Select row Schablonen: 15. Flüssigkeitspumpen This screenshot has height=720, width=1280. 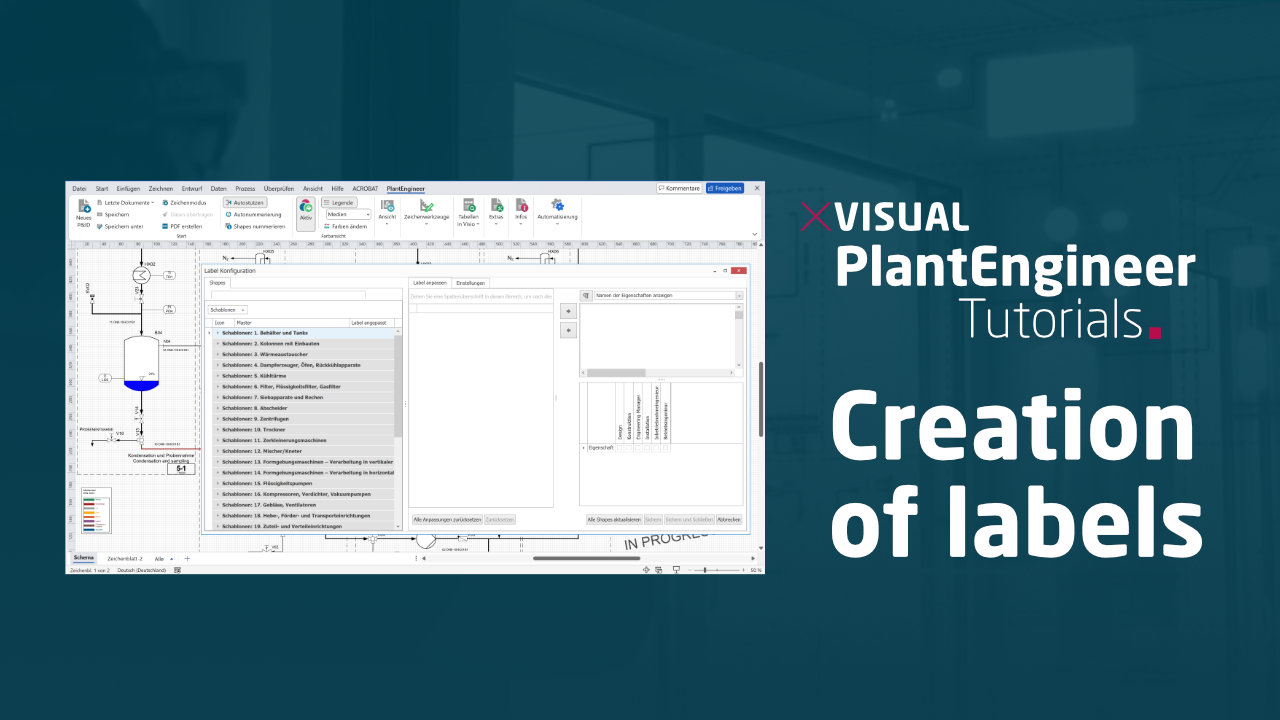304,483
